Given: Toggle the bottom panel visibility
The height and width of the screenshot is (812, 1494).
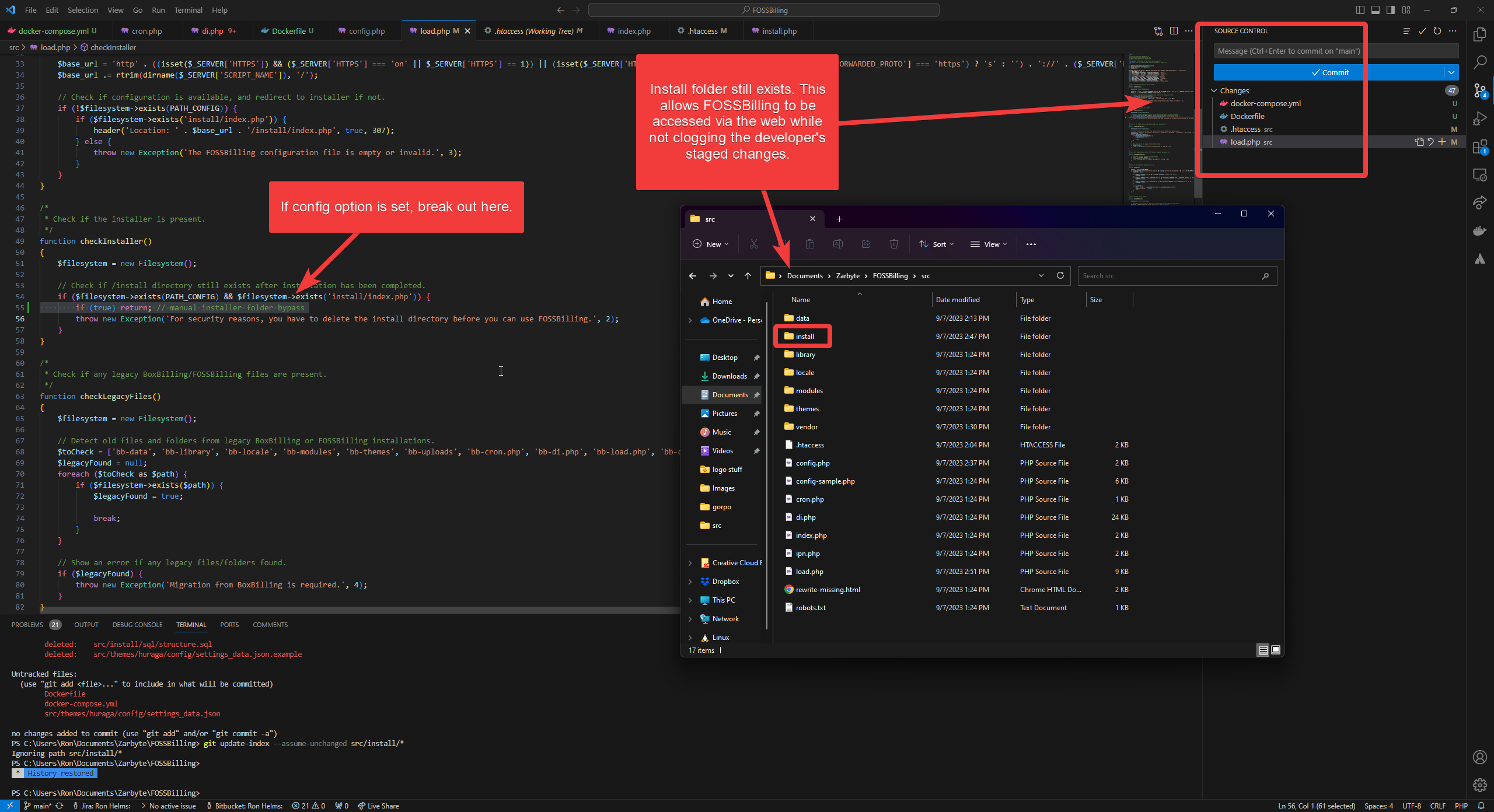Looking at the screenshot, I should (1376, 10).
